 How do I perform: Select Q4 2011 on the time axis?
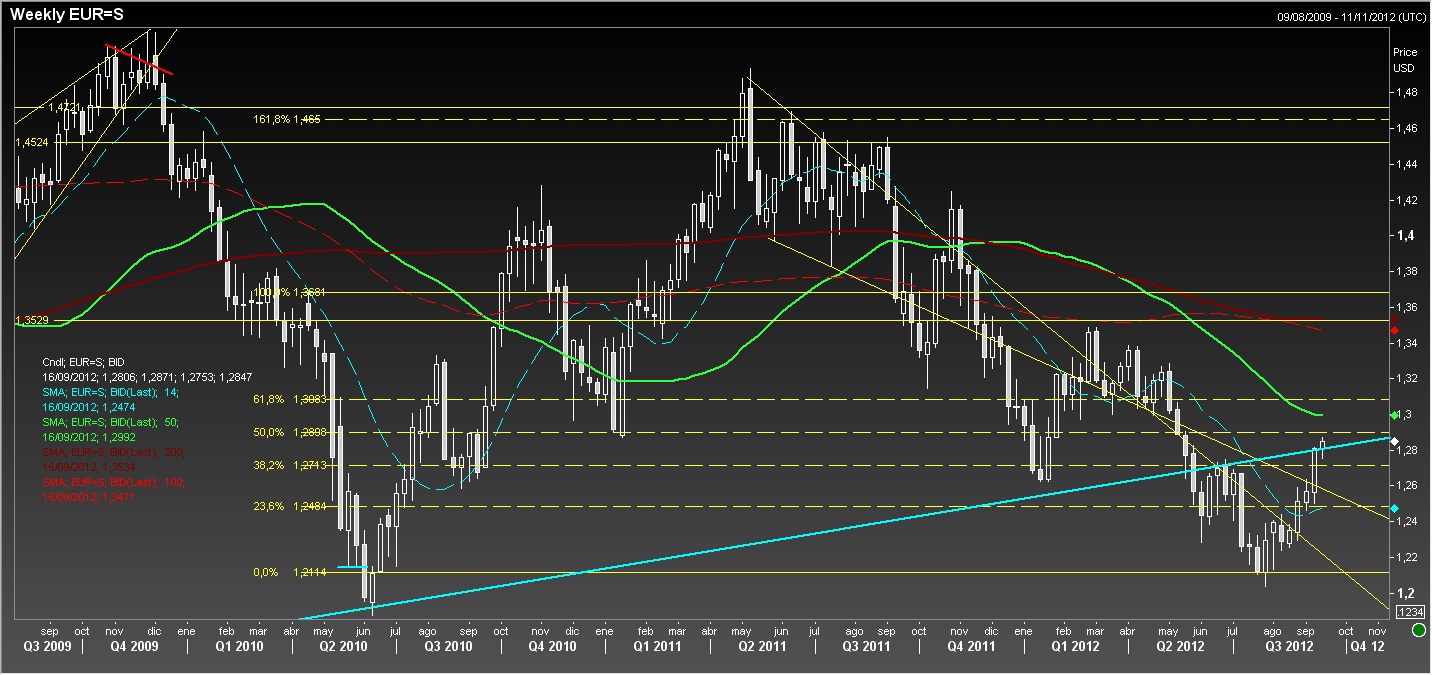point(973,647)
